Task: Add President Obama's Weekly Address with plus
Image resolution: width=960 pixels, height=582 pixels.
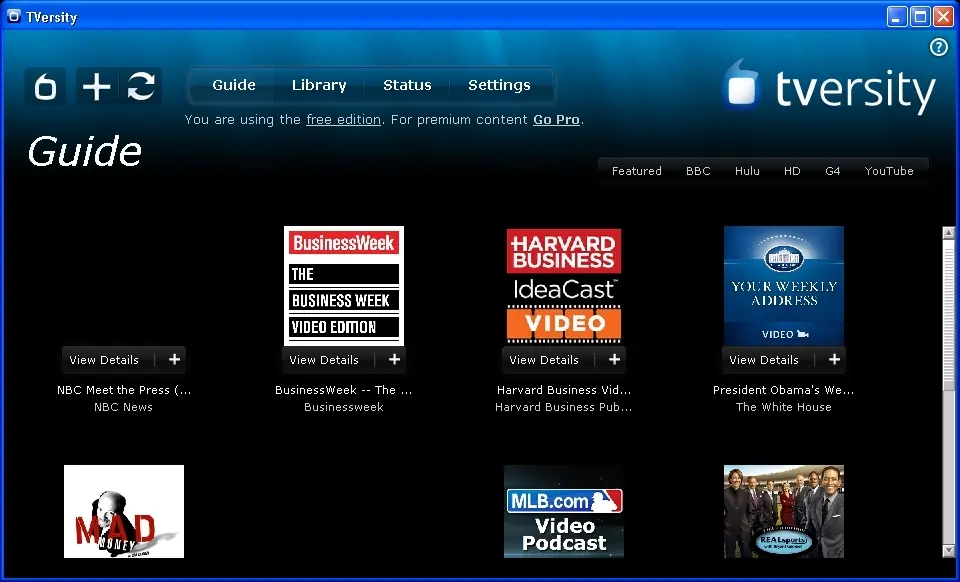Action: (834, 359)
